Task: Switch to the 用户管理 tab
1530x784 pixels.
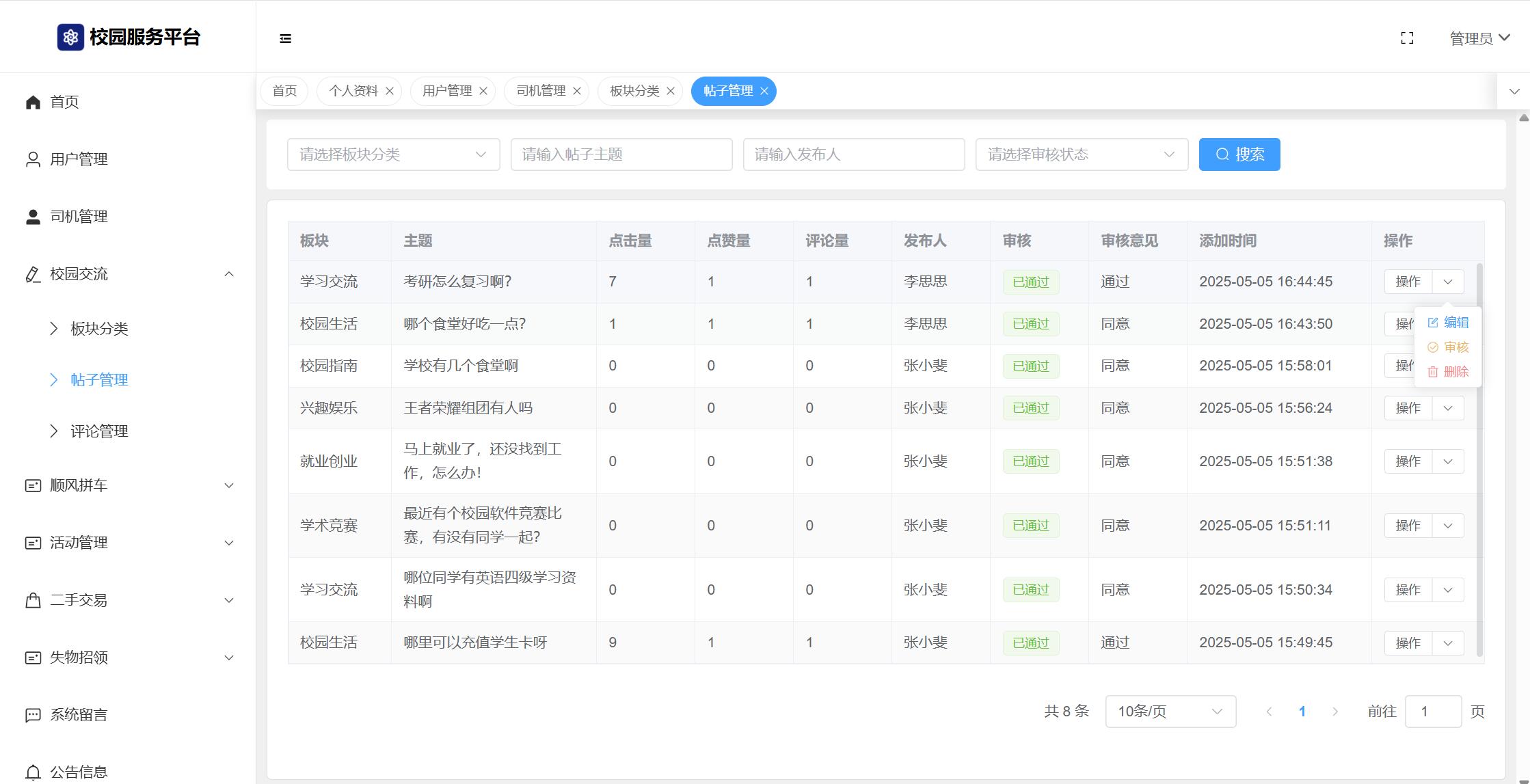Action: click(446, 92)
